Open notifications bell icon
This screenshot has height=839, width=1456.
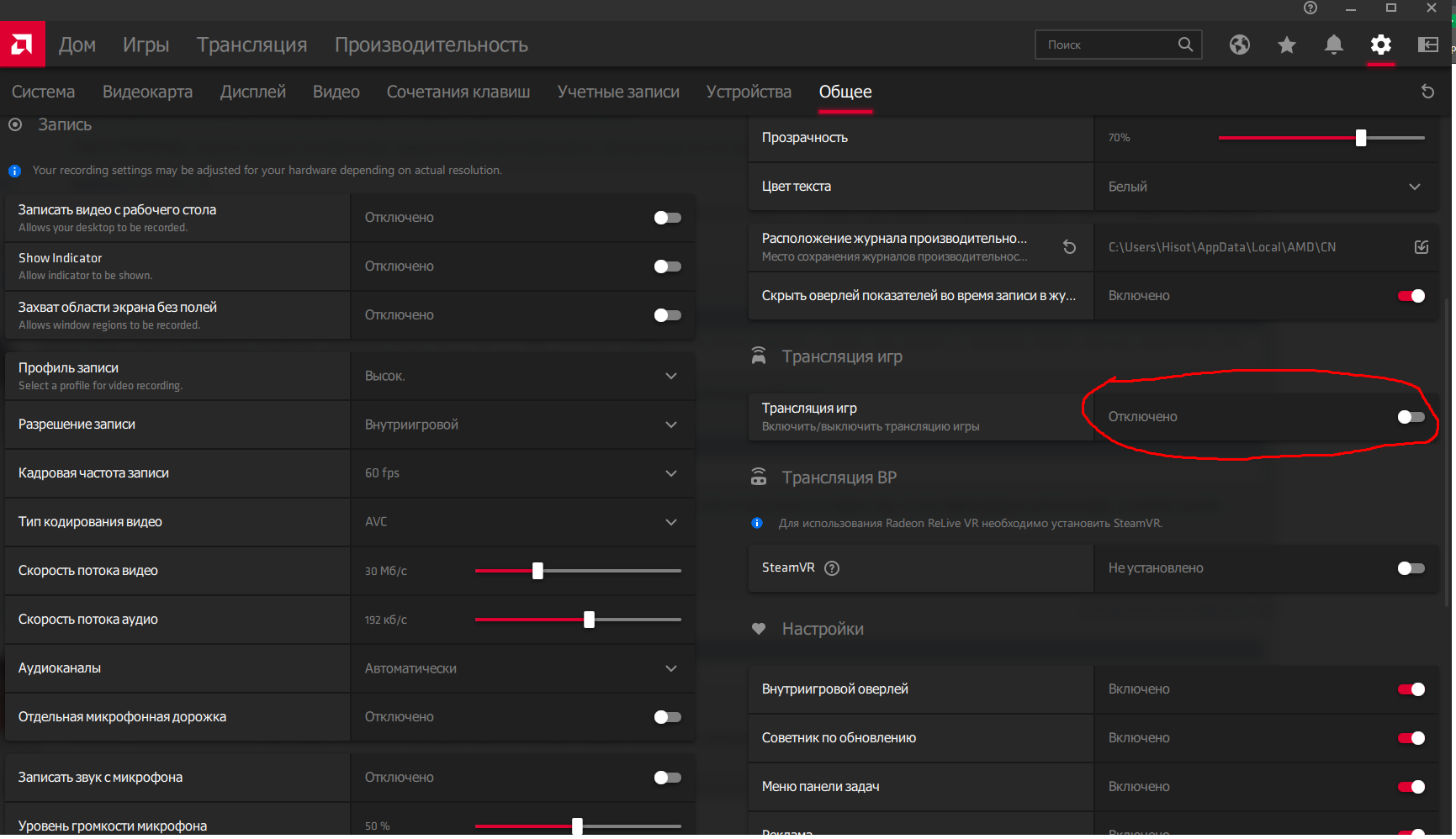pos(1333,45)
